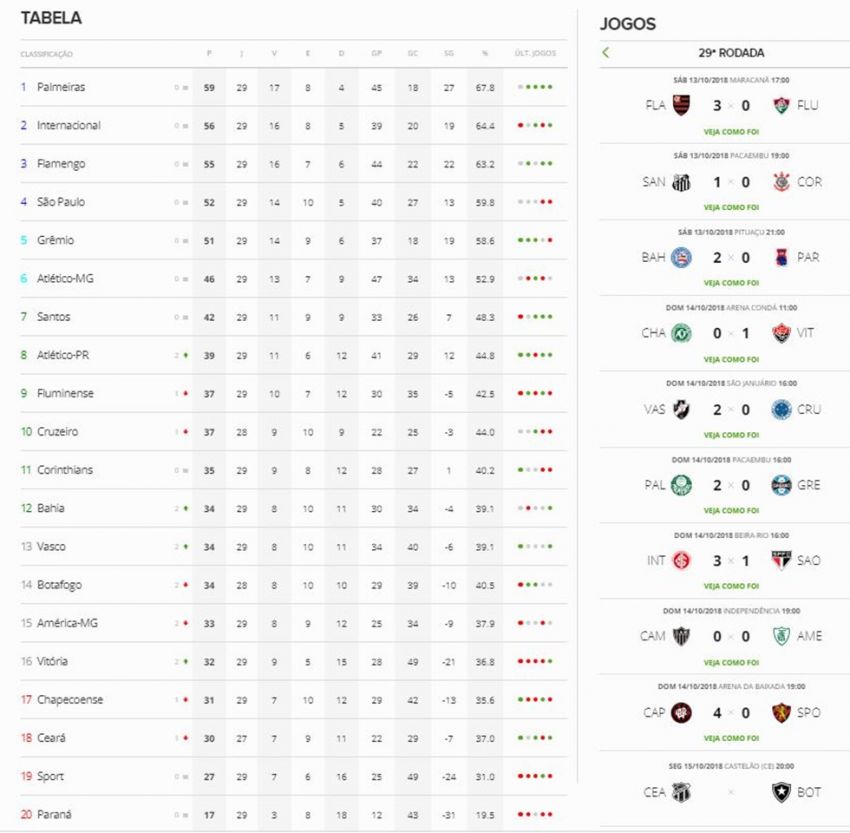
Task: Click the Corinthians crest beside COR
Action: coord(781,182)
